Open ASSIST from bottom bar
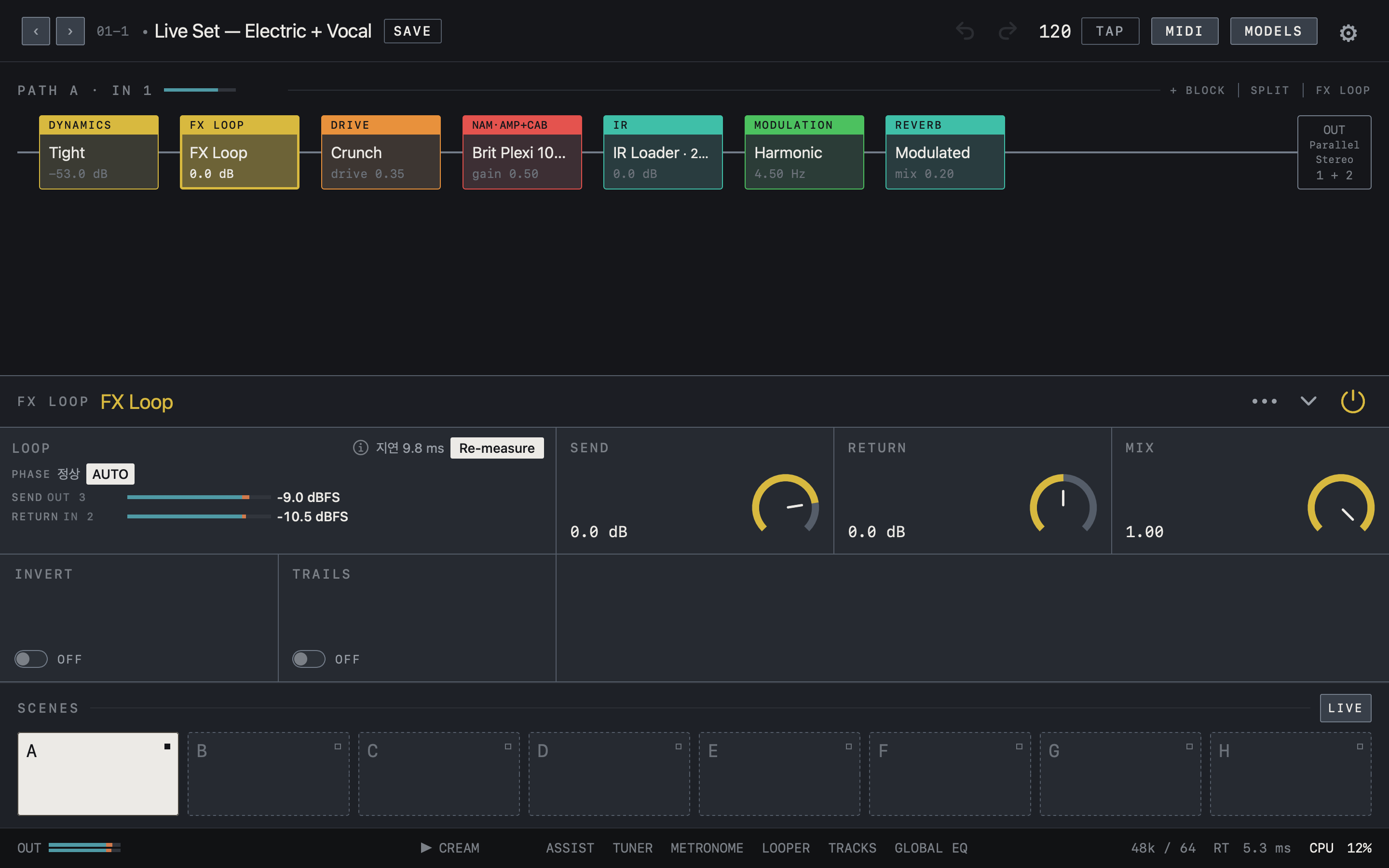 (x=570, y=848)
